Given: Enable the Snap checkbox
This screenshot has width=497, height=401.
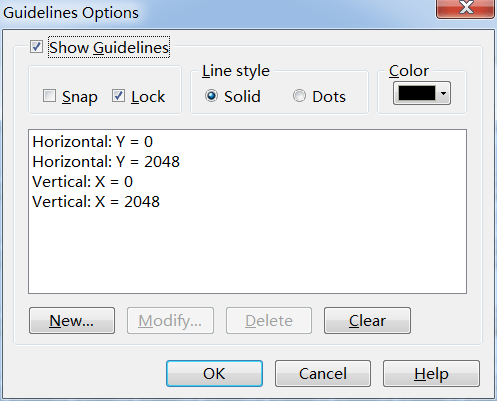Looking at the screenshot, I should (x=49, y=96).
